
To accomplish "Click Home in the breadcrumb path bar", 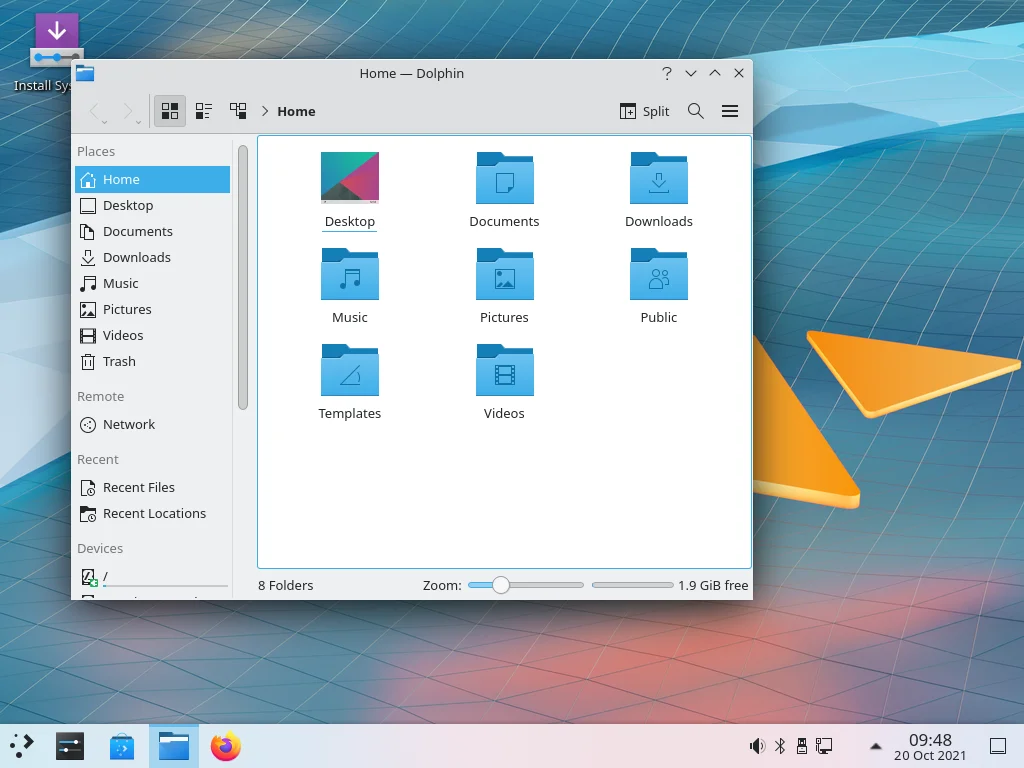I will click(296, 111).
